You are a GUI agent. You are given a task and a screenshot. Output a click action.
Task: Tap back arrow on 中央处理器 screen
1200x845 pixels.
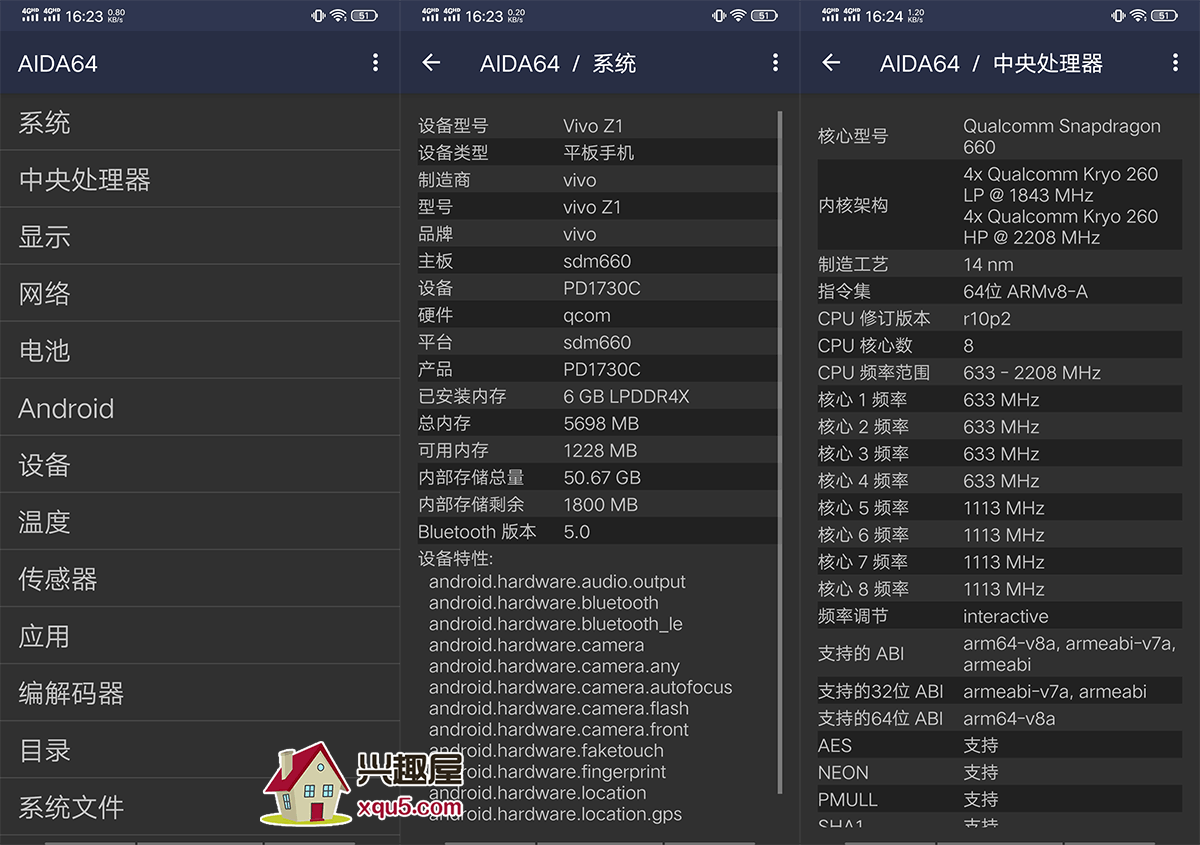(831, 63)
